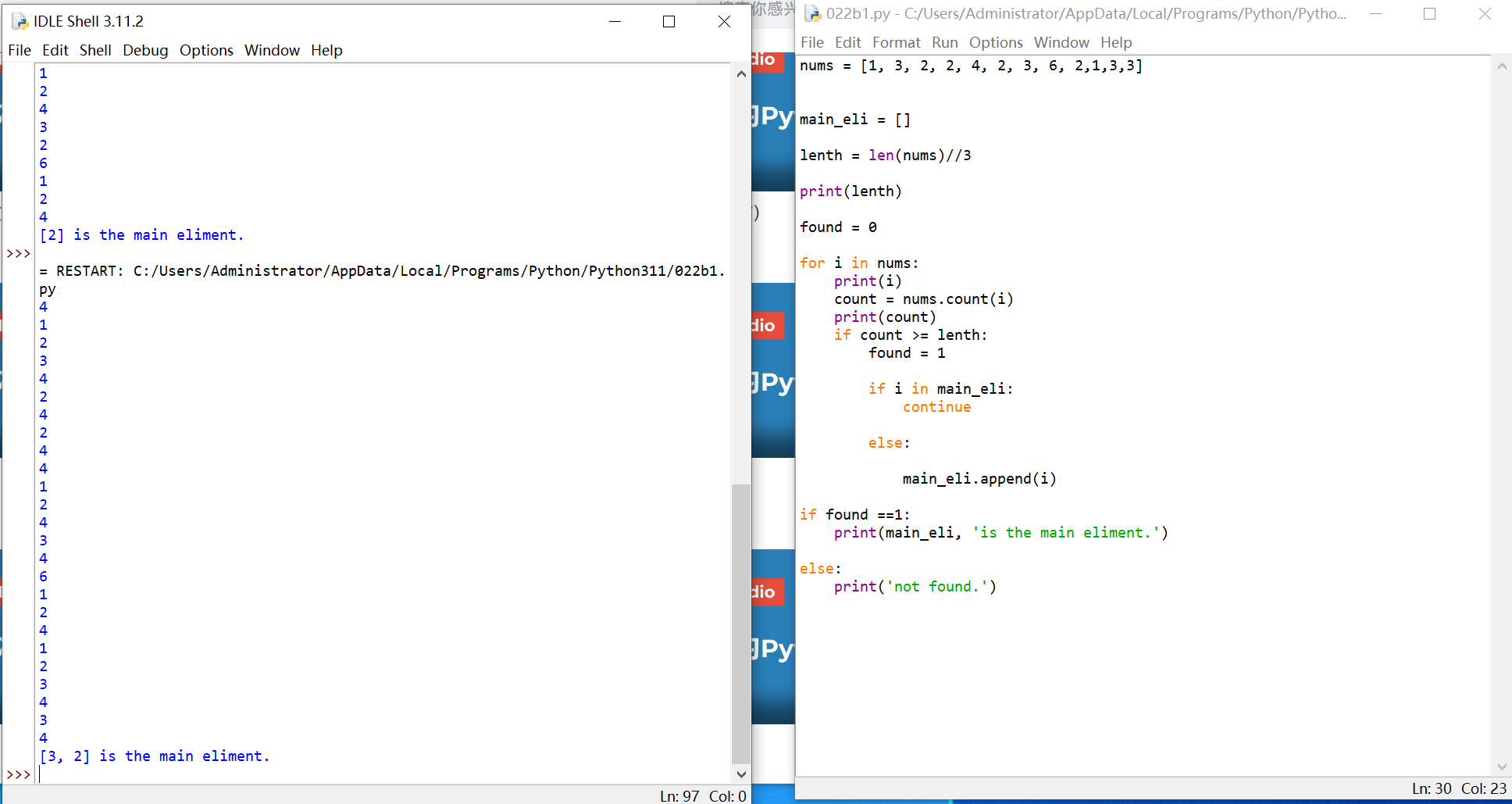Minimize the IDLE Shell window
The image size is (1512, 804).
615,21
